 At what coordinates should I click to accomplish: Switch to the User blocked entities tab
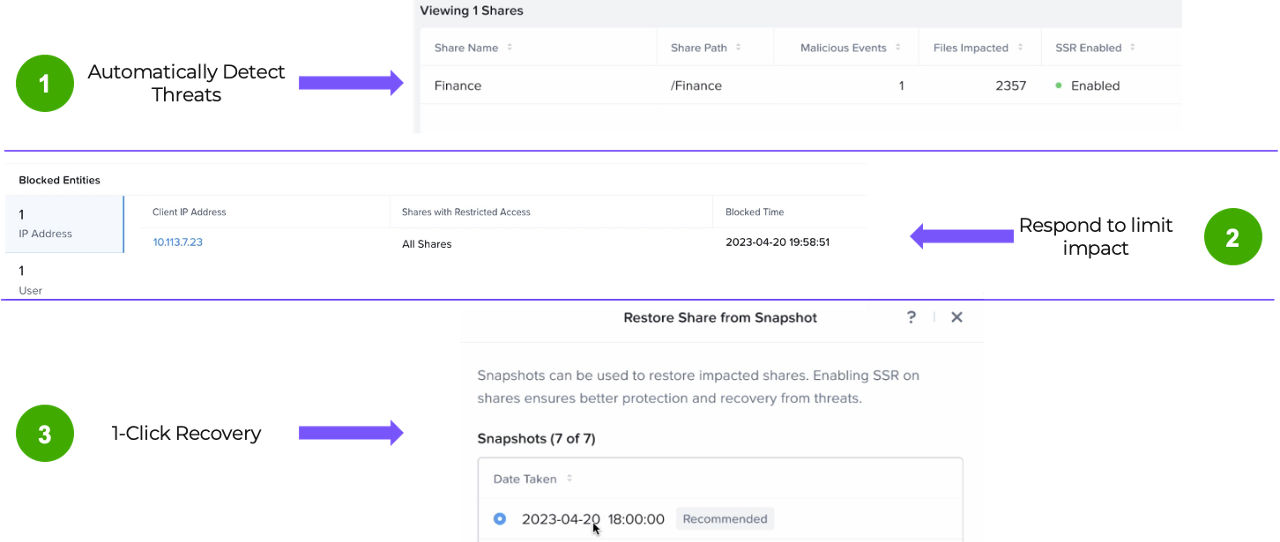(x=62, y=279)
